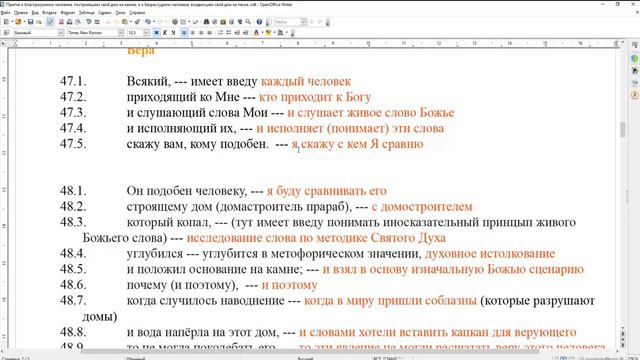Expand the Highlighting color dropdown arrow

pos(274,33)
